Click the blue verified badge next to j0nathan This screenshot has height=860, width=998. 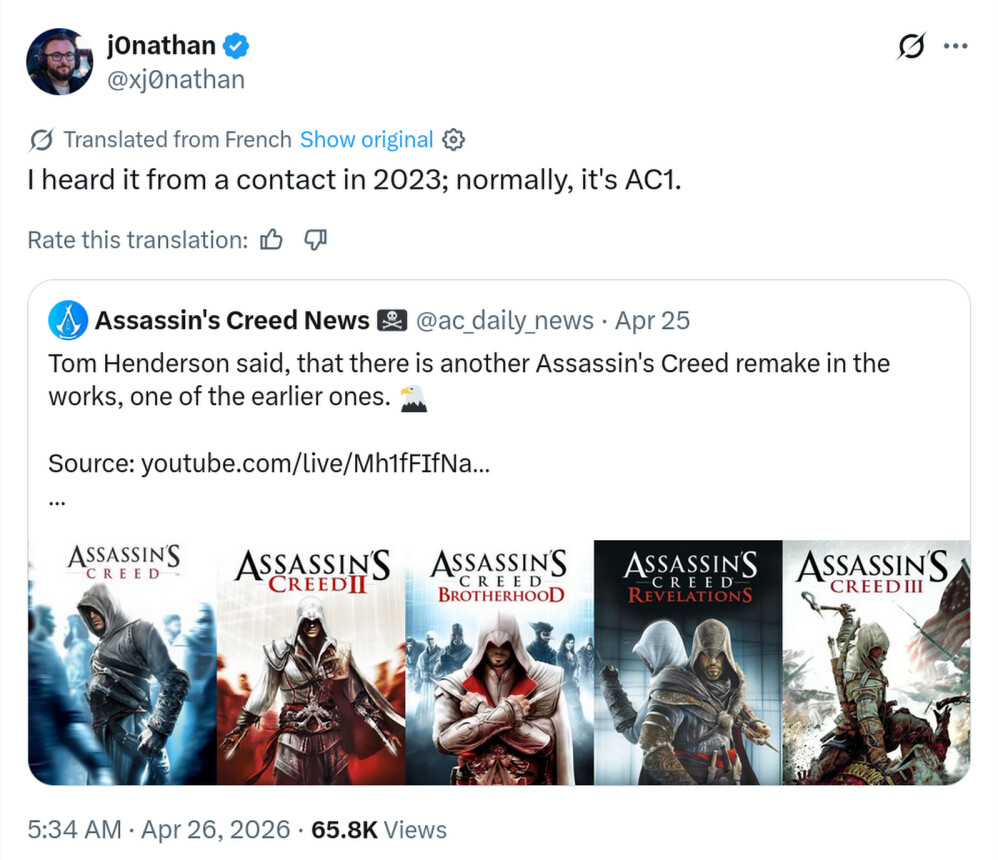tap(236, 46)
